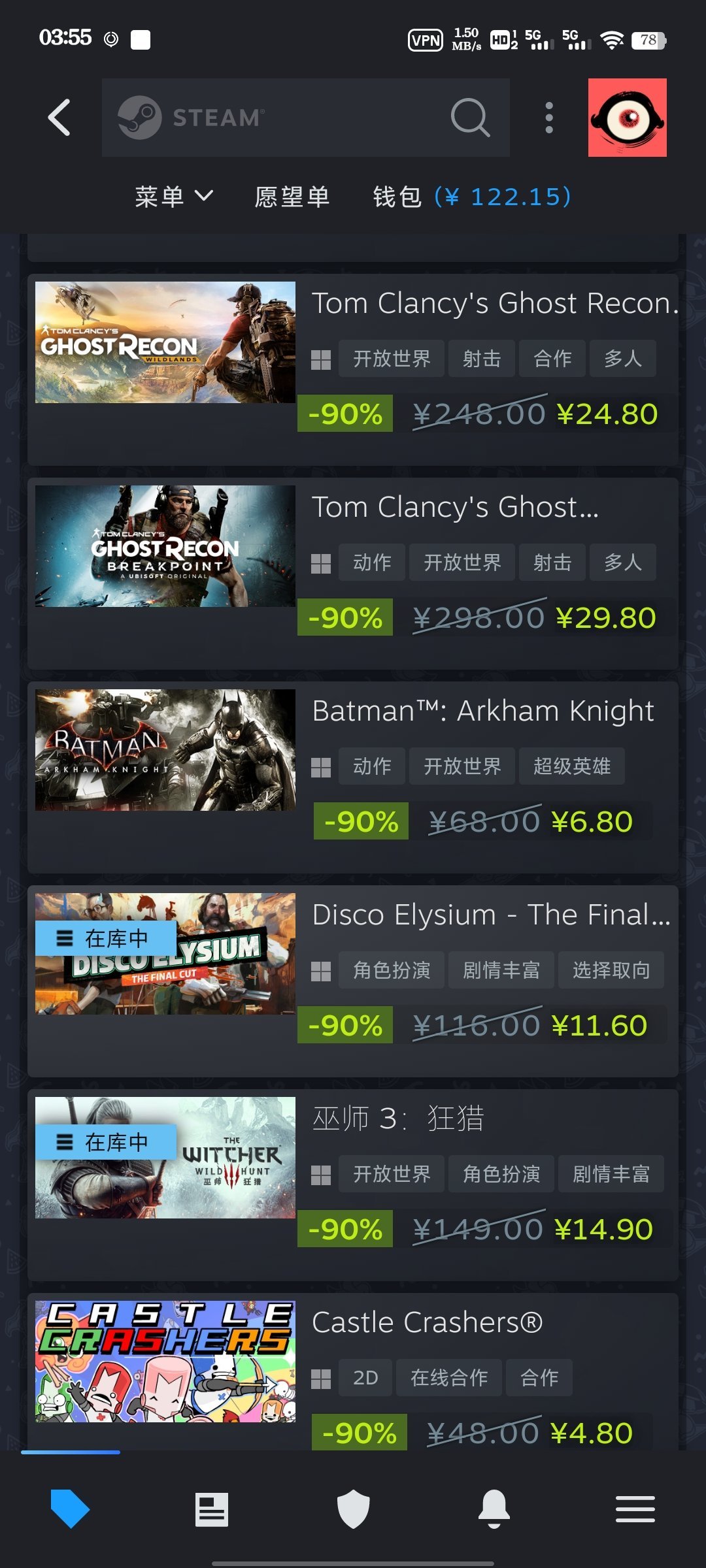This screenshot has height=1568, width=706.
Task: Open the Batman: Arkham Knight title
Action: click(483, 711)
